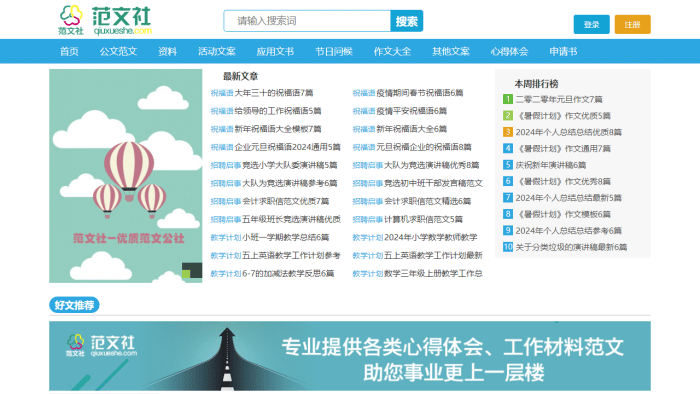Click the search input field
The height and width of the screenshot is (394, 700).
[x=307, y=21]
